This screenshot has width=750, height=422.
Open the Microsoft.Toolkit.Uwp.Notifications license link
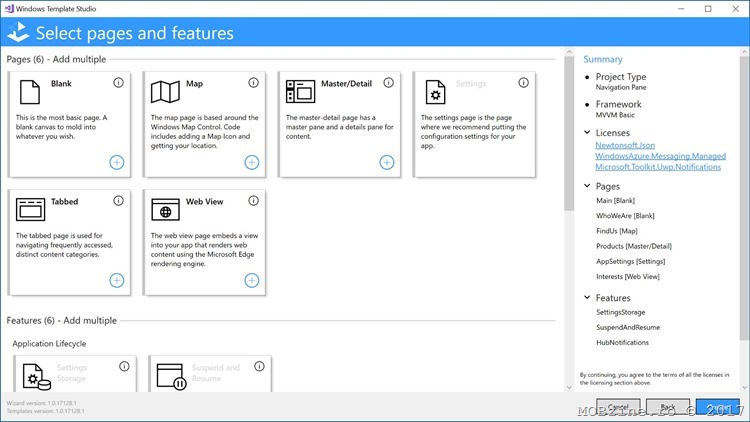pos(657,167)
